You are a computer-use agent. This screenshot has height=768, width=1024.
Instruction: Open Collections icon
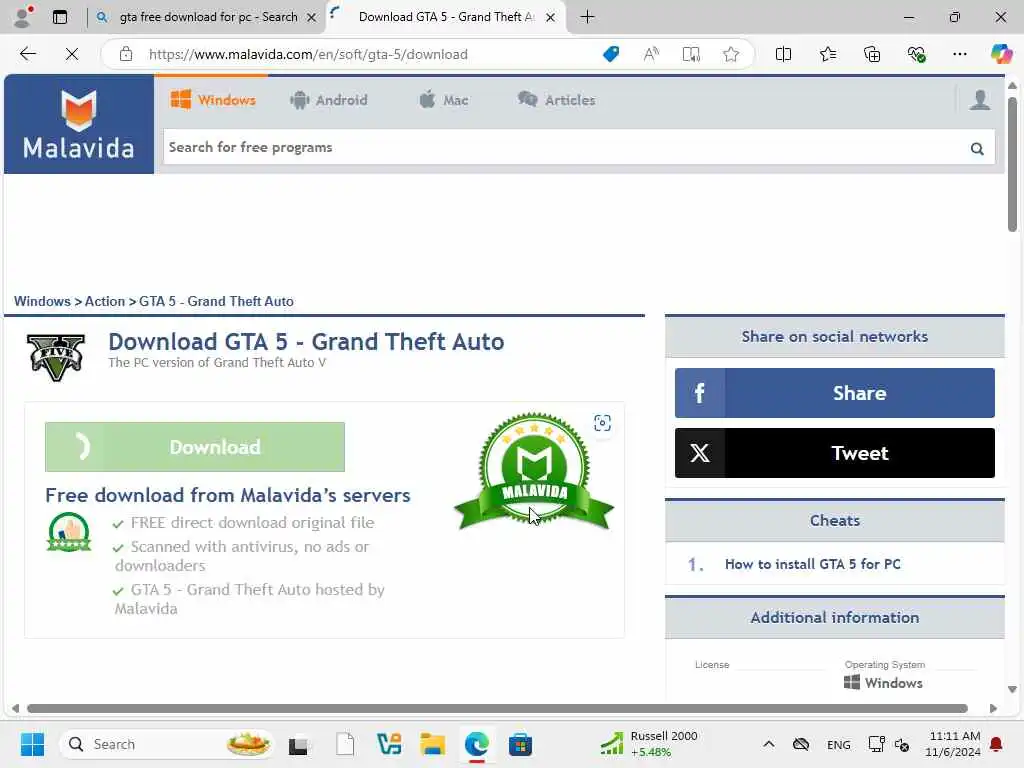[872, 54]
